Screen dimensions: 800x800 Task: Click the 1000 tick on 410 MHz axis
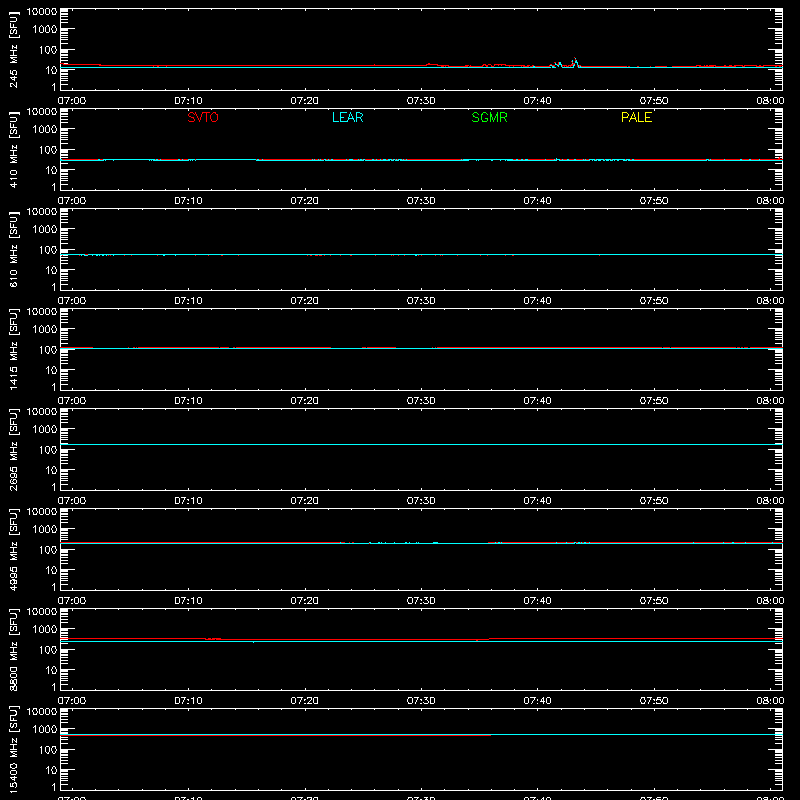pyautogui.click(x=45, y=130)
